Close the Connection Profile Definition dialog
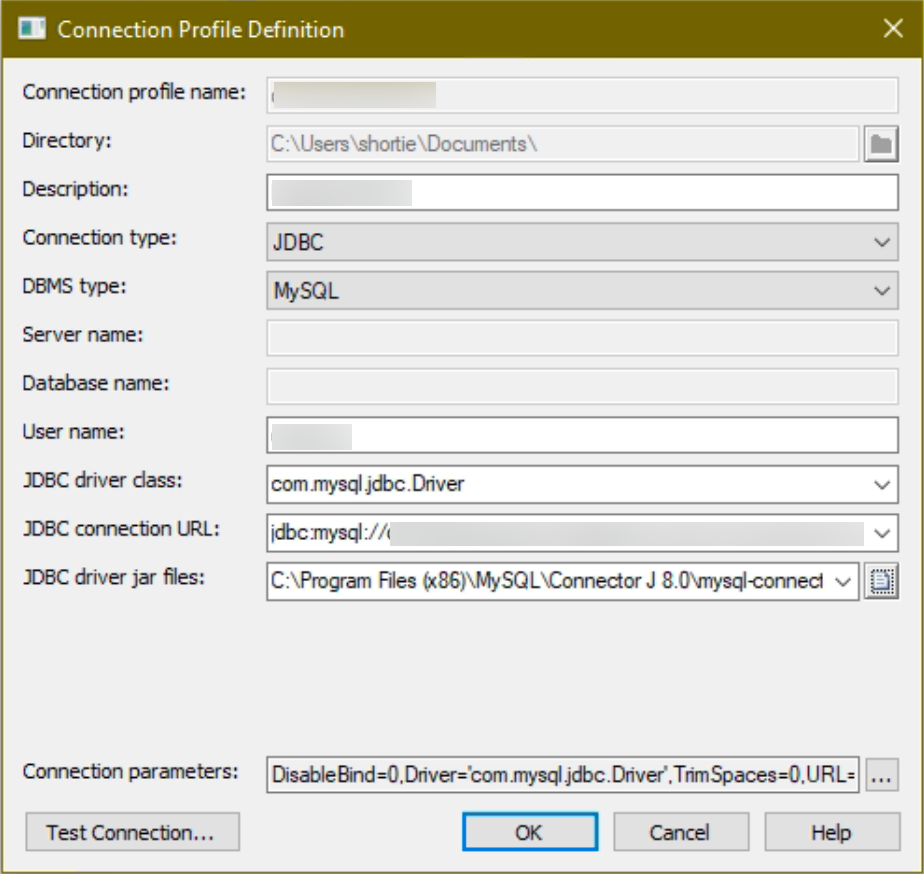 [x=893, y=29]
